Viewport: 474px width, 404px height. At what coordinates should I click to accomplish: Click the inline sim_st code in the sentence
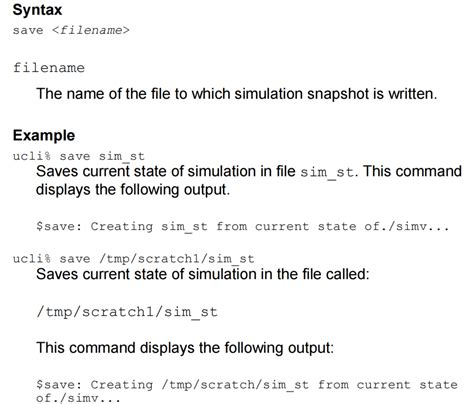327,172
